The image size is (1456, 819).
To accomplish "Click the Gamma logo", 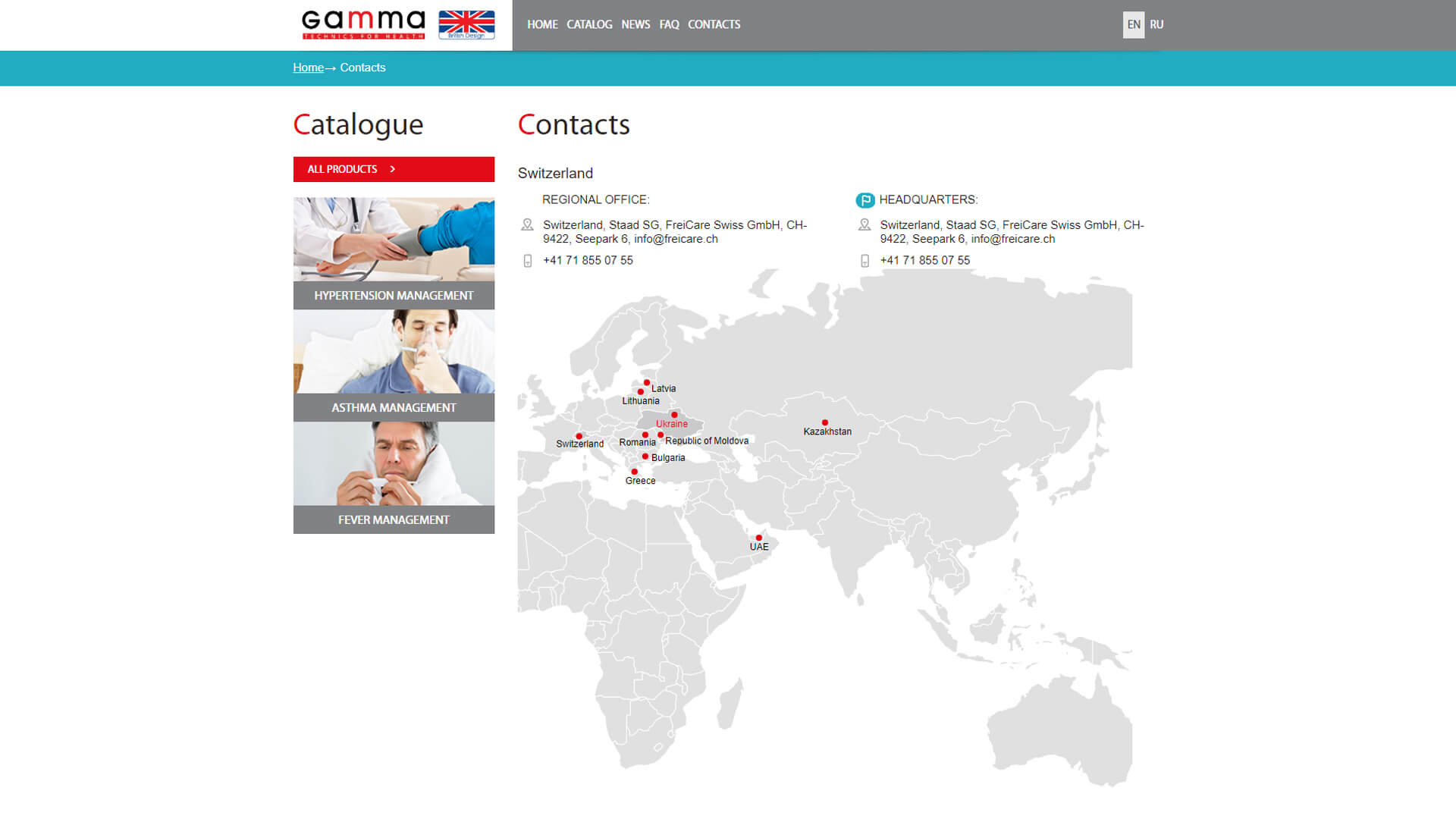I will 363,24.
